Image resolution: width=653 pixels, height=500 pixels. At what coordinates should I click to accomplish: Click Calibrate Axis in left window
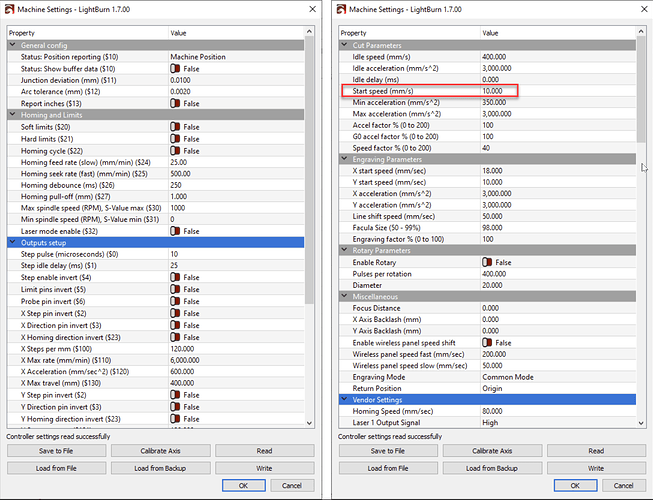[160, 451]
